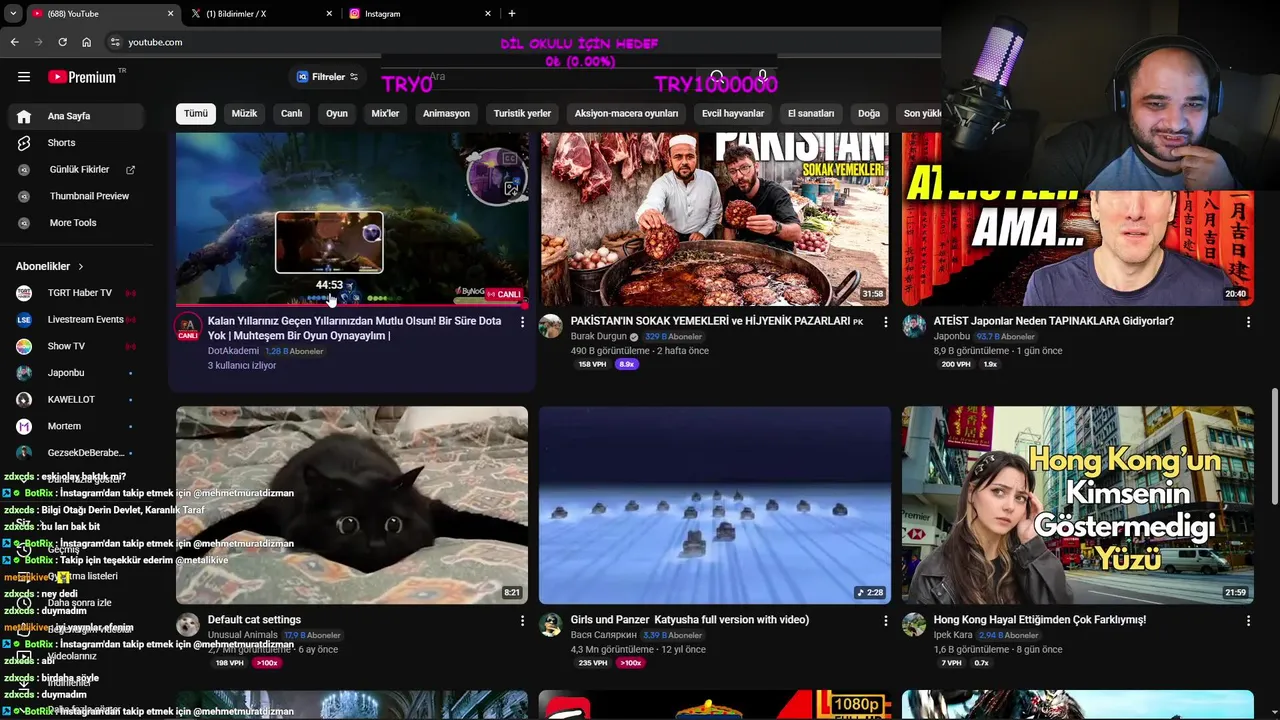Image resolution: width=1280 pixels, height=720 pixels.
Task: Open the Filtreler filter button
Action: [327, 77]
